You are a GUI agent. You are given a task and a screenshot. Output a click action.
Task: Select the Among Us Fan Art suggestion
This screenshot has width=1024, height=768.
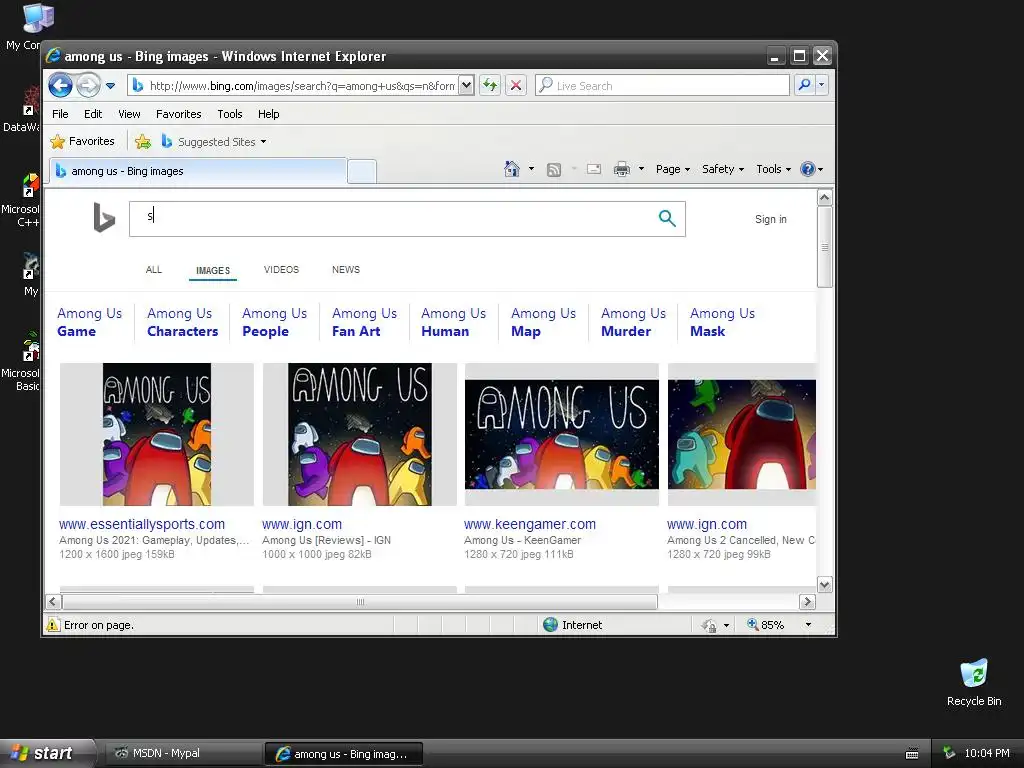pyautogui.click(x=364, y=322)
